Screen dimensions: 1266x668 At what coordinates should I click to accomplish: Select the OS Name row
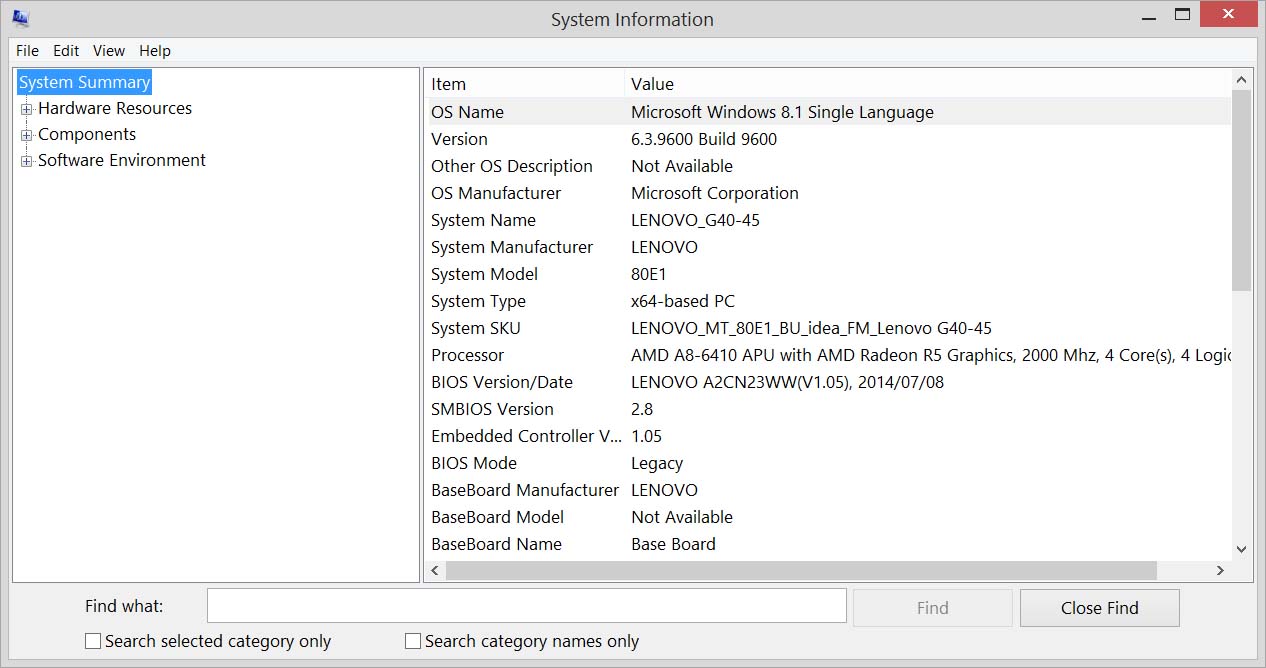[x=827, y=112]
